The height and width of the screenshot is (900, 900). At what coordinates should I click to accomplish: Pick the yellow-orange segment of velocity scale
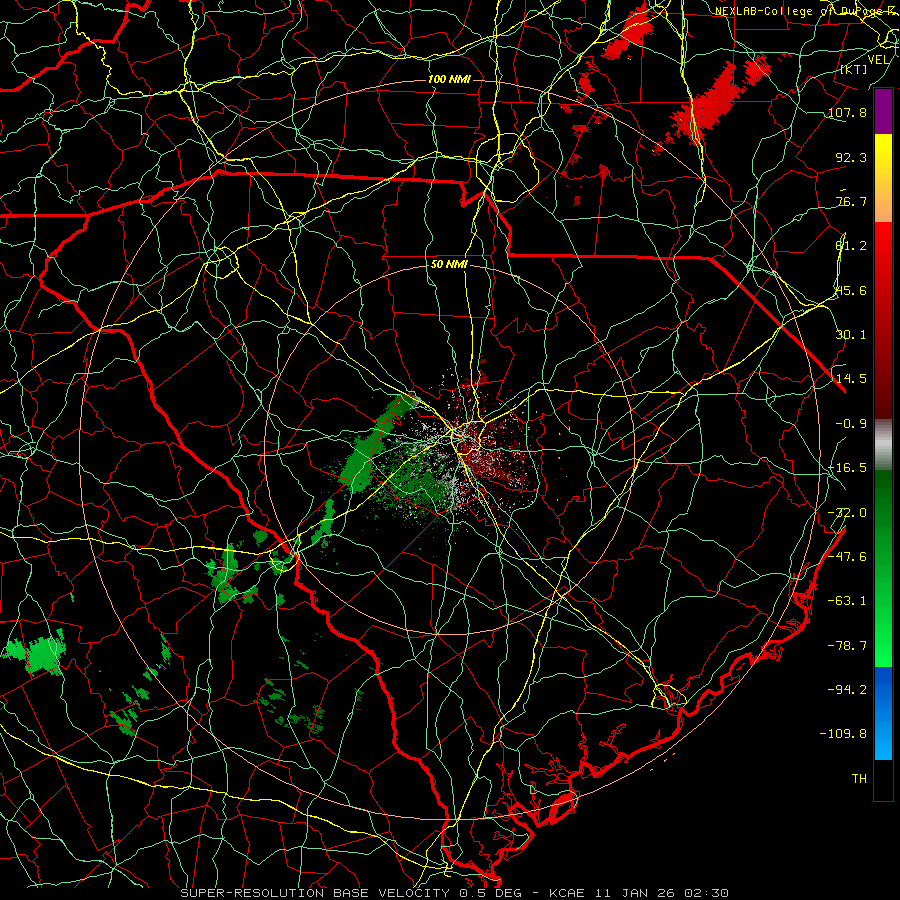[x=883, y=178]
